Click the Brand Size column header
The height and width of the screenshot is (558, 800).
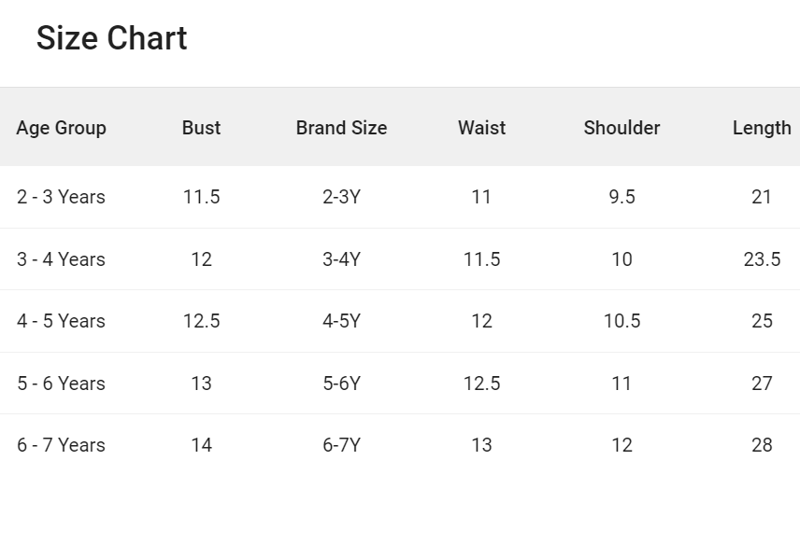tap(341, 128)
